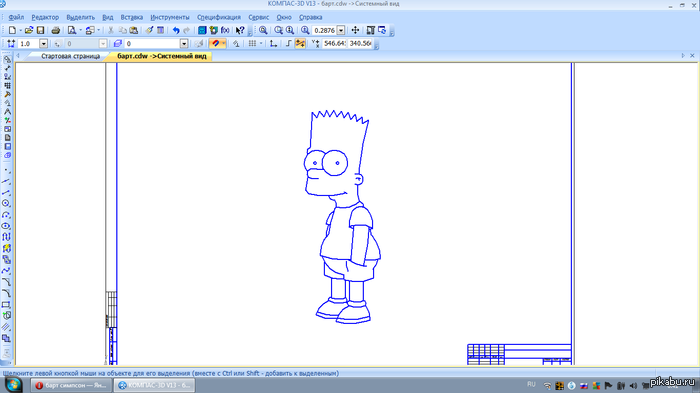The width and height of the screenshot is (700, 393).
Task: Click the X coordinate input field
Action: [x=335, y=43]
